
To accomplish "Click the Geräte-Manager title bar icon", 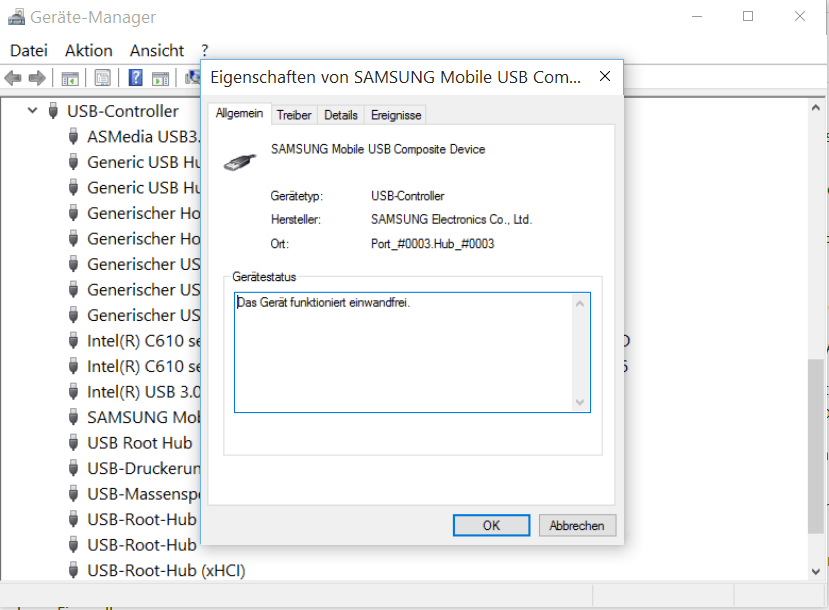I will [16, 17].
